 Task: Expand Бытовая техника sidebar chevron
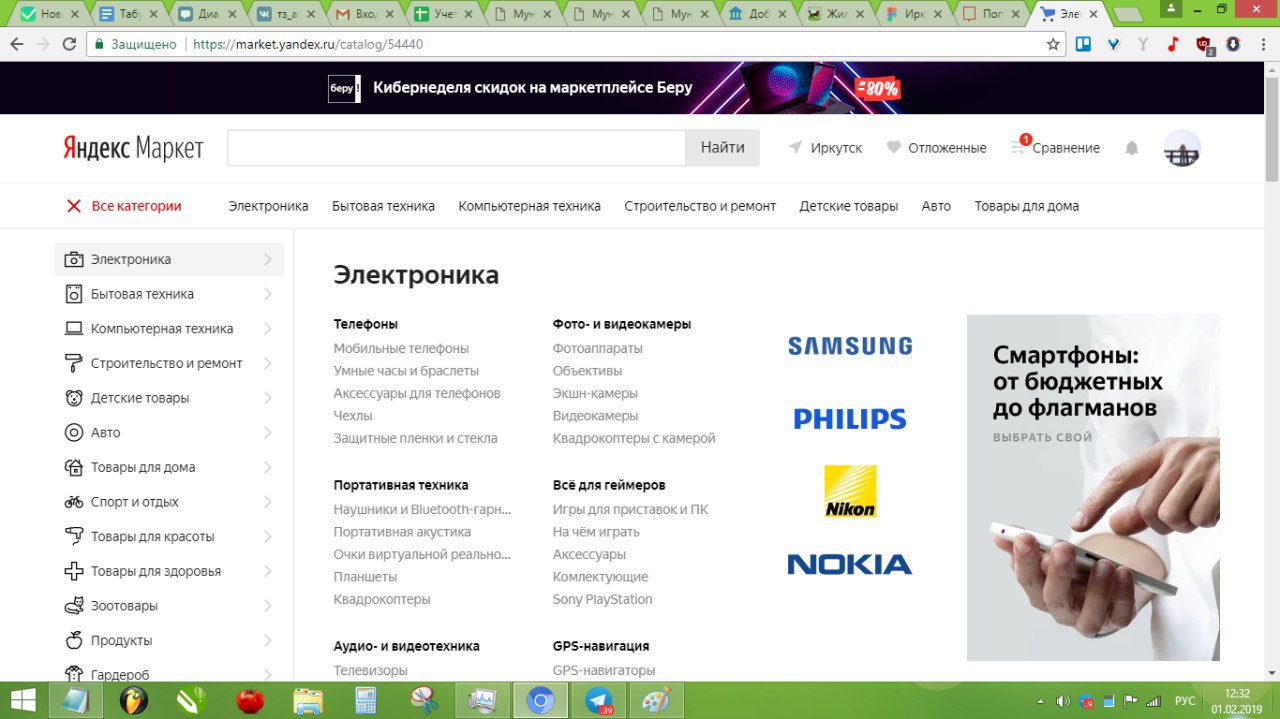coord(268,294)
